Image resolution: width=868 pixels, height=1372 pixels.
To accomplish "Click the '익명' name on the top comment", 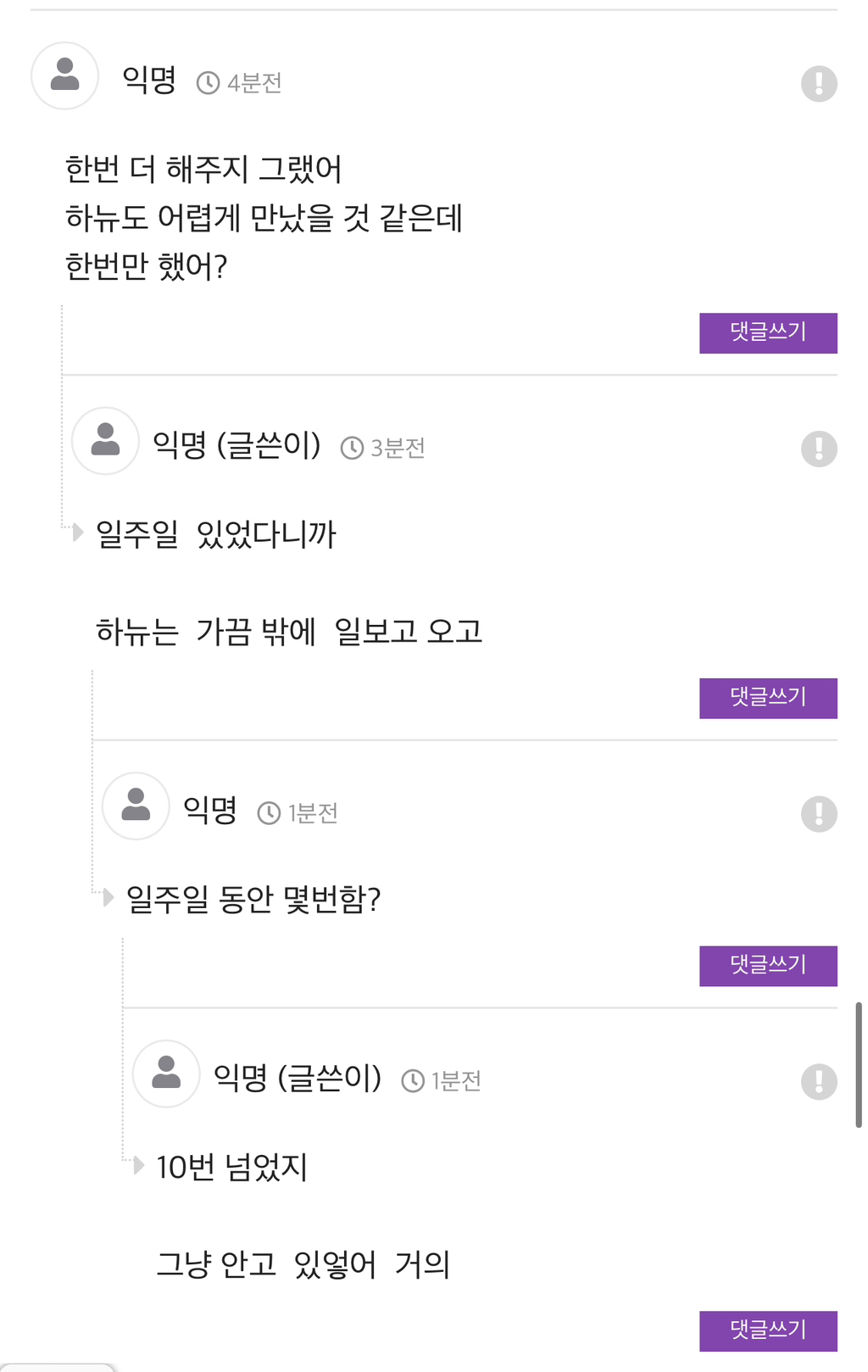I will click(x=149, y=81).
